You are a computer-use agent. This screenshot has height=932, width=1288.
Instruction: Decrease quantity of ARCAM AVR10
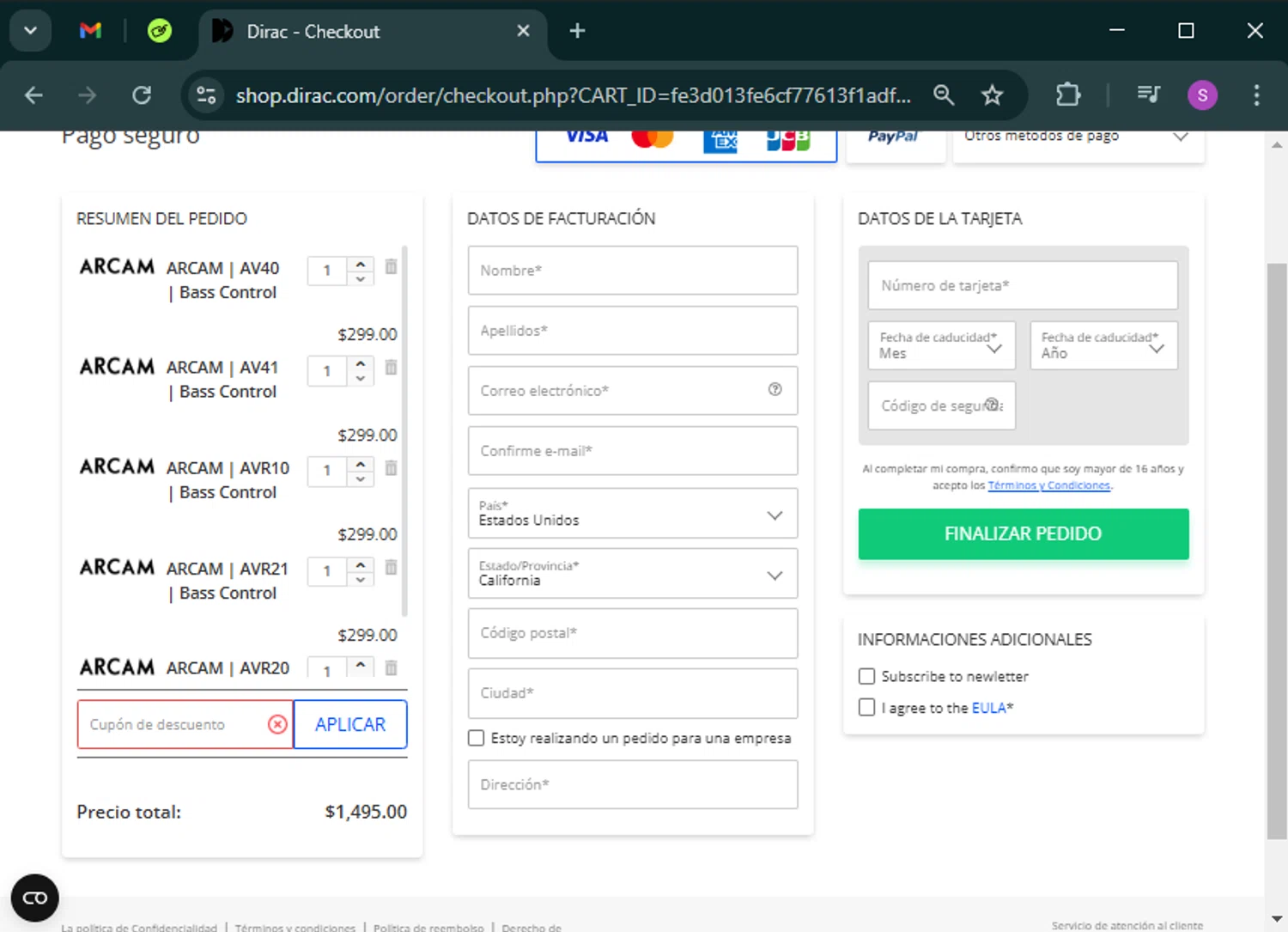(361, 479)
